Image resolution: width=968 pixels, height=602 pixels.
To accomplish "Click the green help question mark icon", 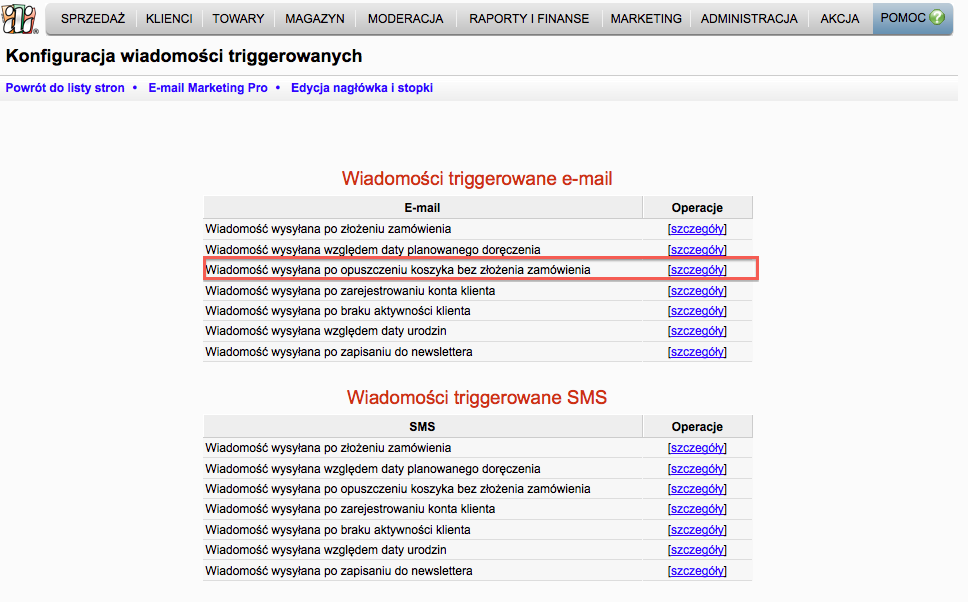I will click(x=937, y=18).
